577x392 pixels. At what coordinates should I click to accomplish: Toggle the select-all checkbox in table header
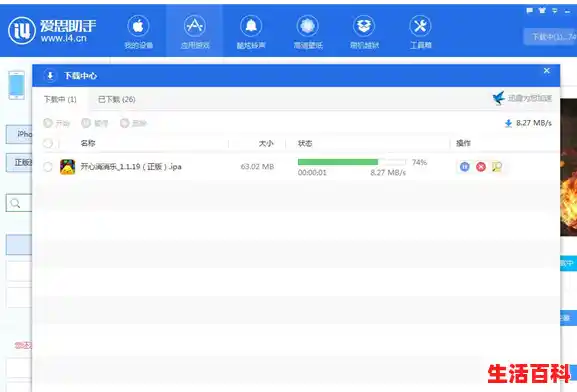tap(48, 143)
